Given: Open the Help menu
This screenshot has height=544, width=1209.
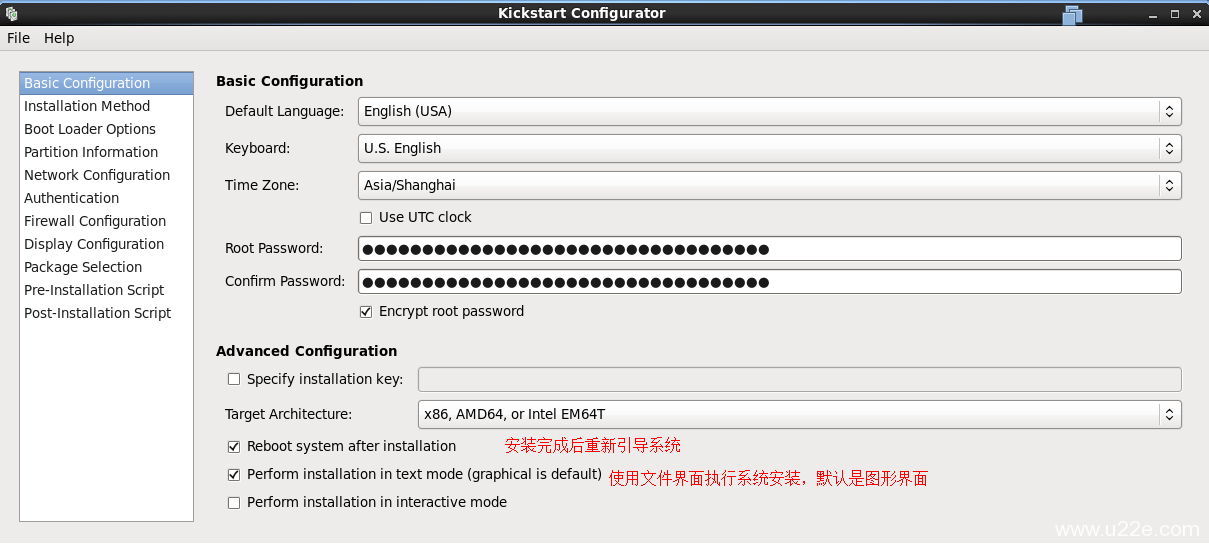Looking at the screenshot, I should (x=59, y=38).
